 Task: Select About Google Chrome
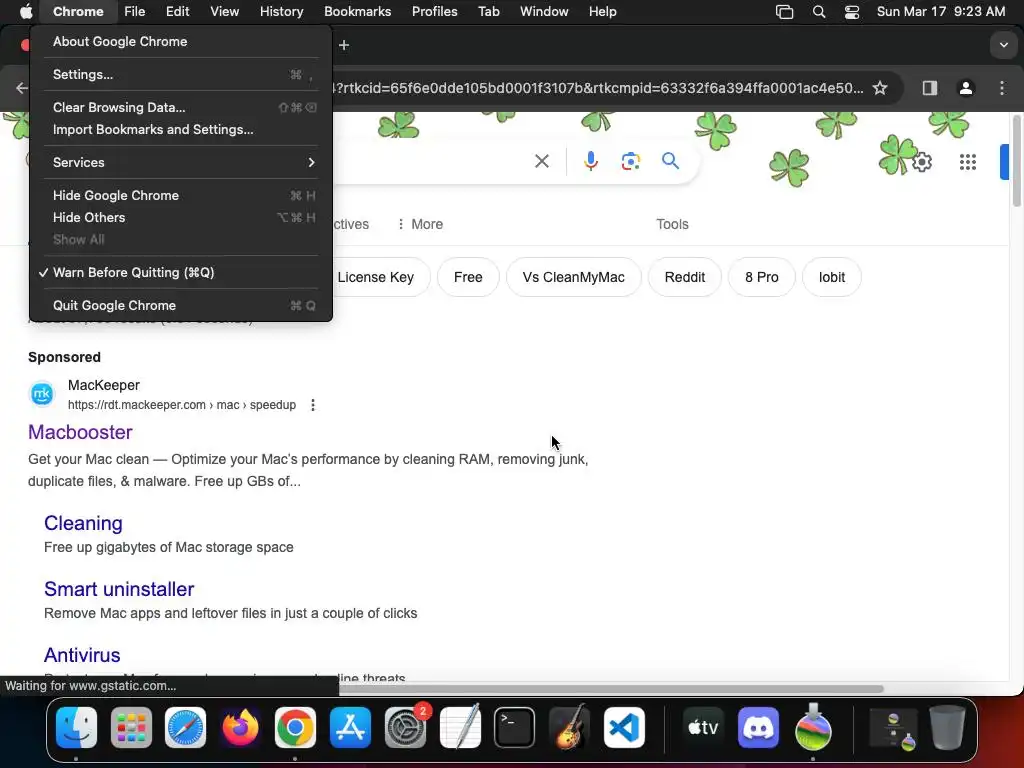[181, 41]
